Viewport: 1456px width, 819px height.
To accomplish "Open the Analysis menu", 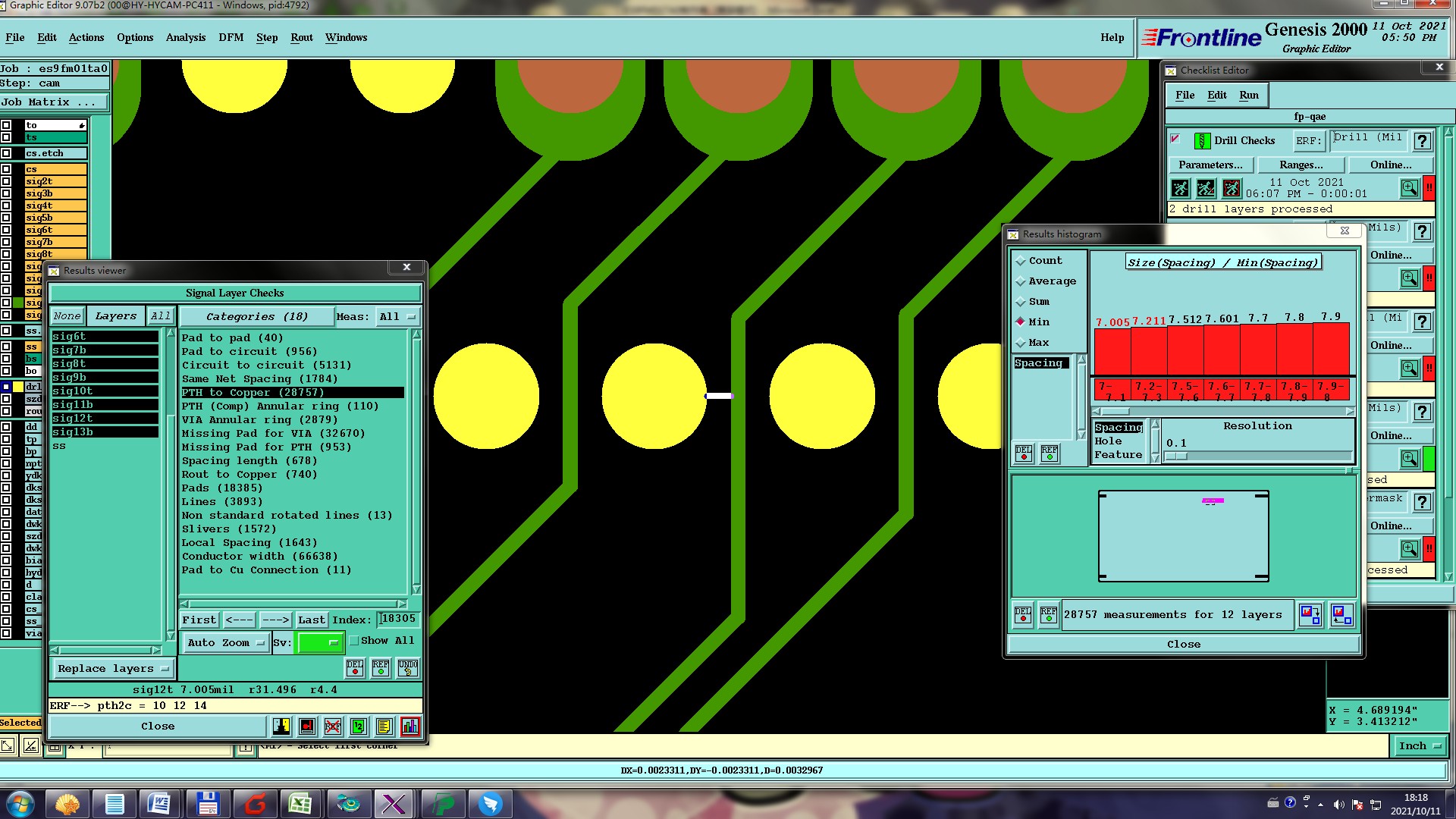I will click(x=185, y=37).
